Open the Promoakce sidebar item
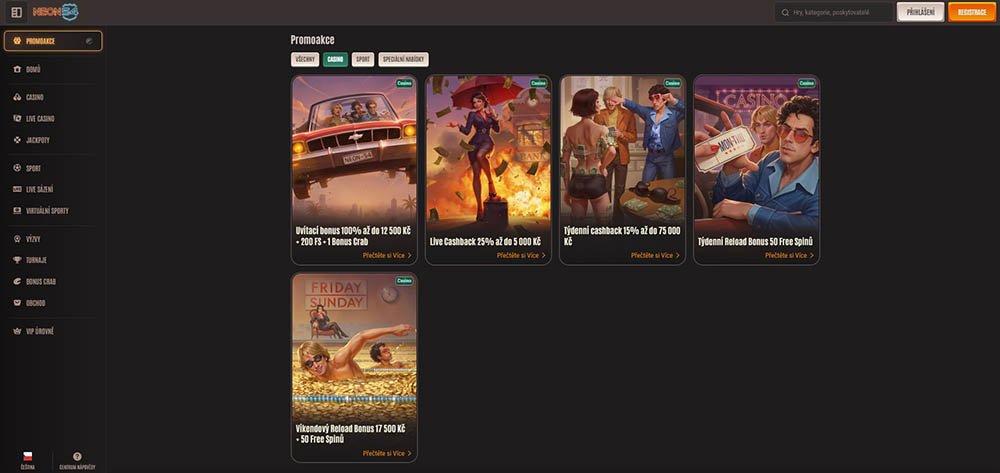The width and height of the screenshot is (1000, 473). [53, 41]
